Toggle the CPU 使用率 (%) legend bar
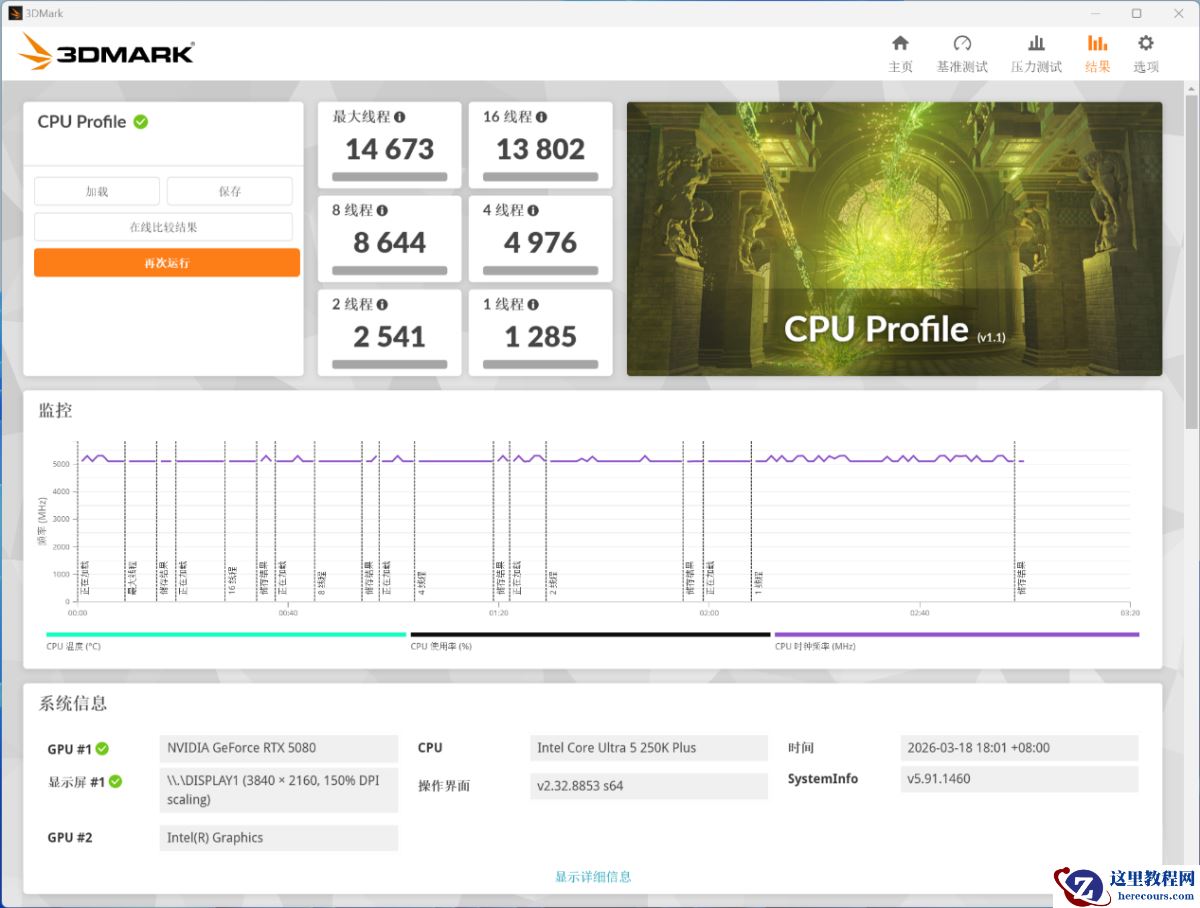This screenshot has width=1200, height=908. click(590, 634)
